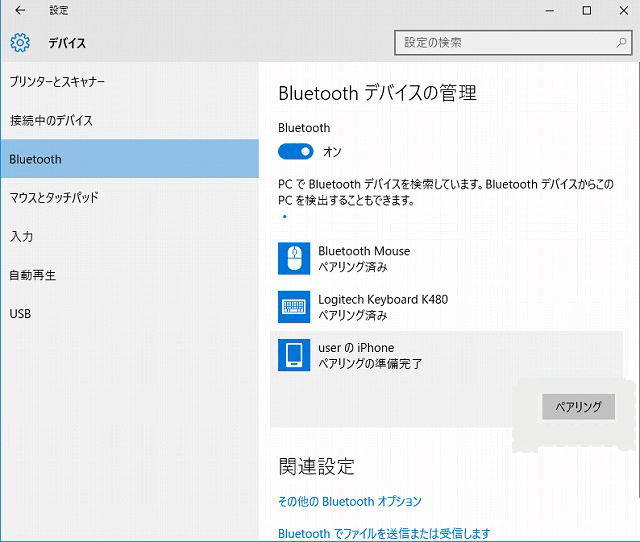Click the 設定の検索 search field

click(x=503, y=43)
